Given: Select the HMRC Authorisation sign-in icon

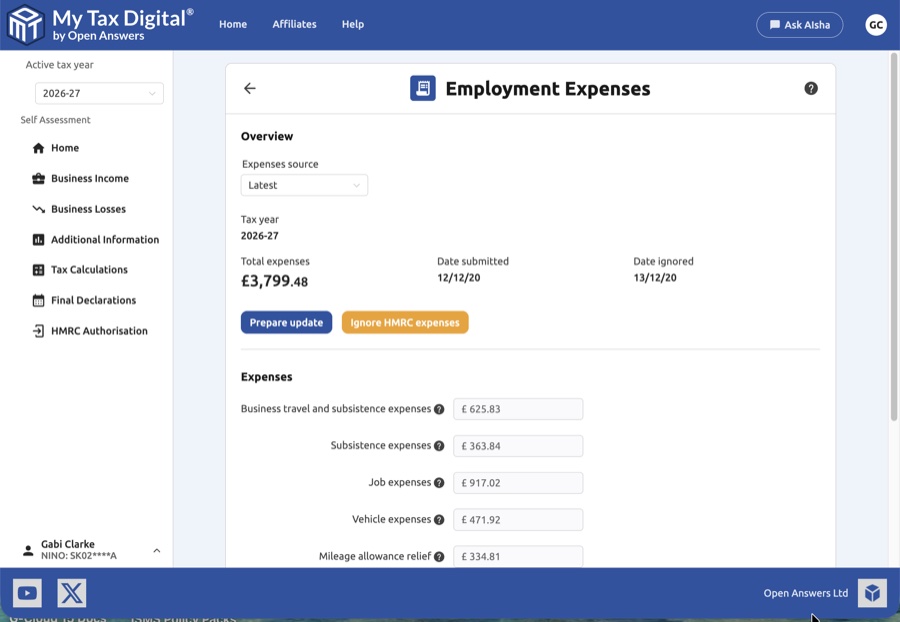Looking at the screenshot, I should coord(36,330).
